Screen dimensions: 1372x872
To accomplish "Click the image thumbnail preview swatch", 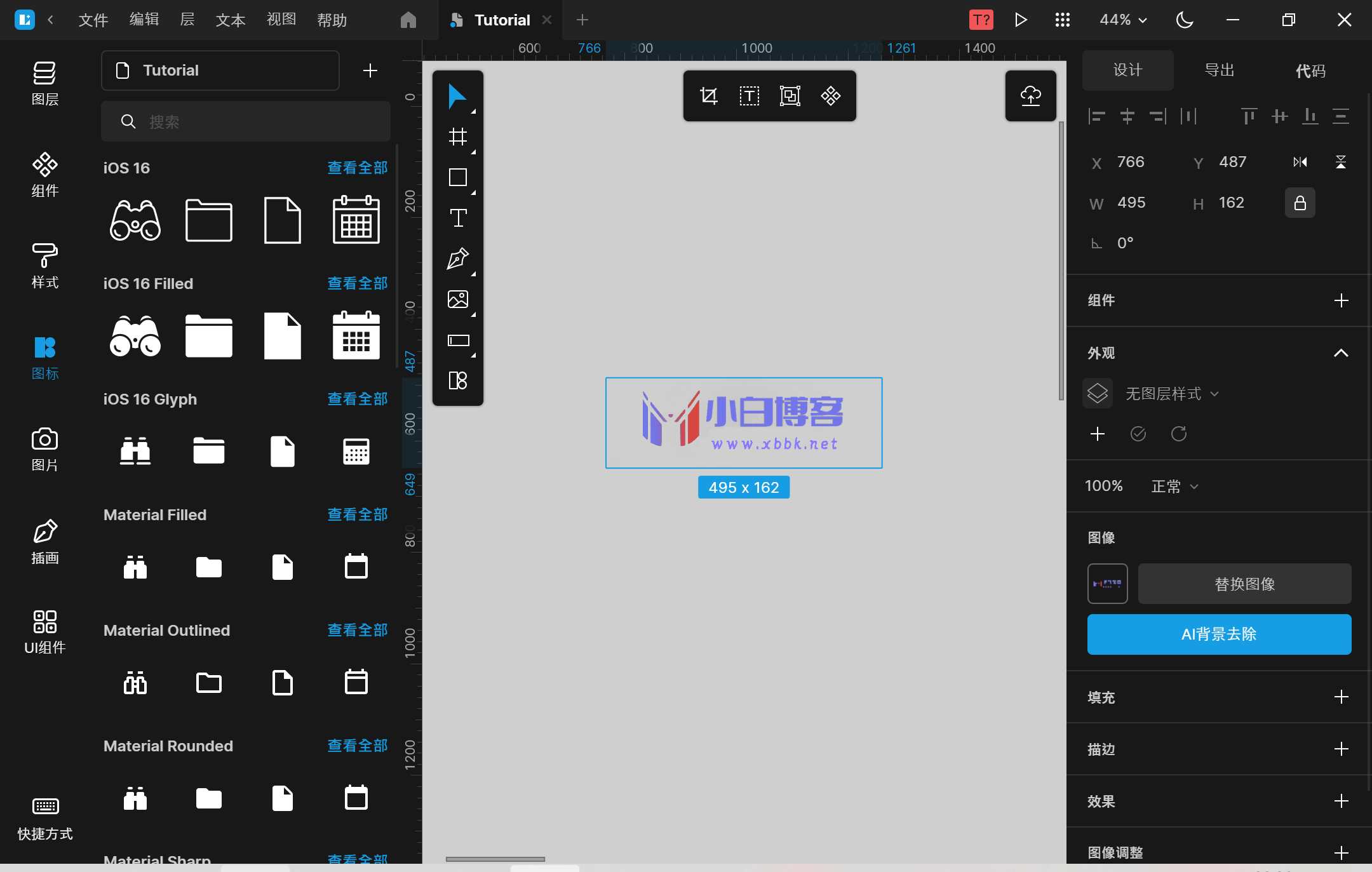I will pyautogui.click(x=1107, y=584).
